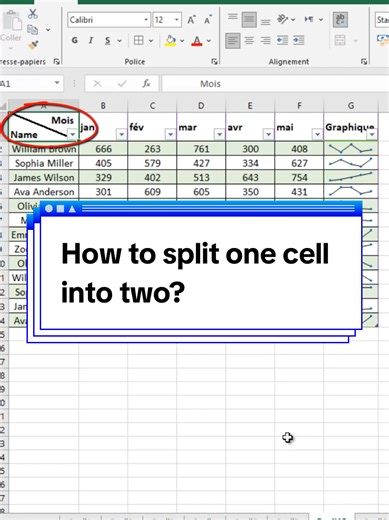Increase indent icon
Image resolution: width=389 pixels, height=520 pixels.
tap(299, 41)
